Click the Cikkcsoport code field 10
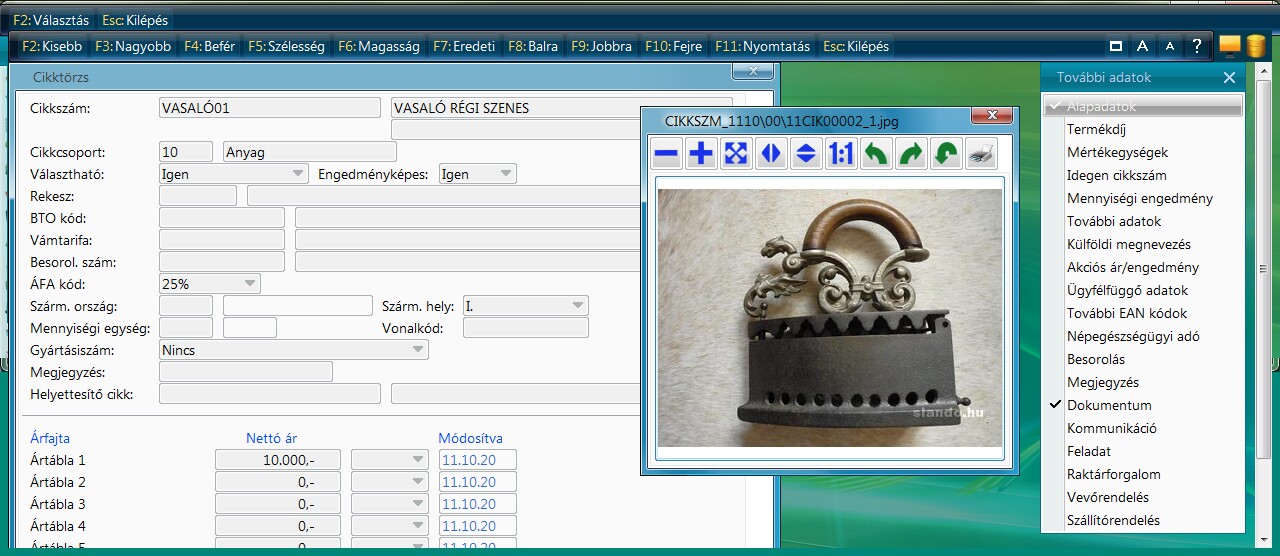This screenshot has height=556, width=1280. tap(186, 152)
